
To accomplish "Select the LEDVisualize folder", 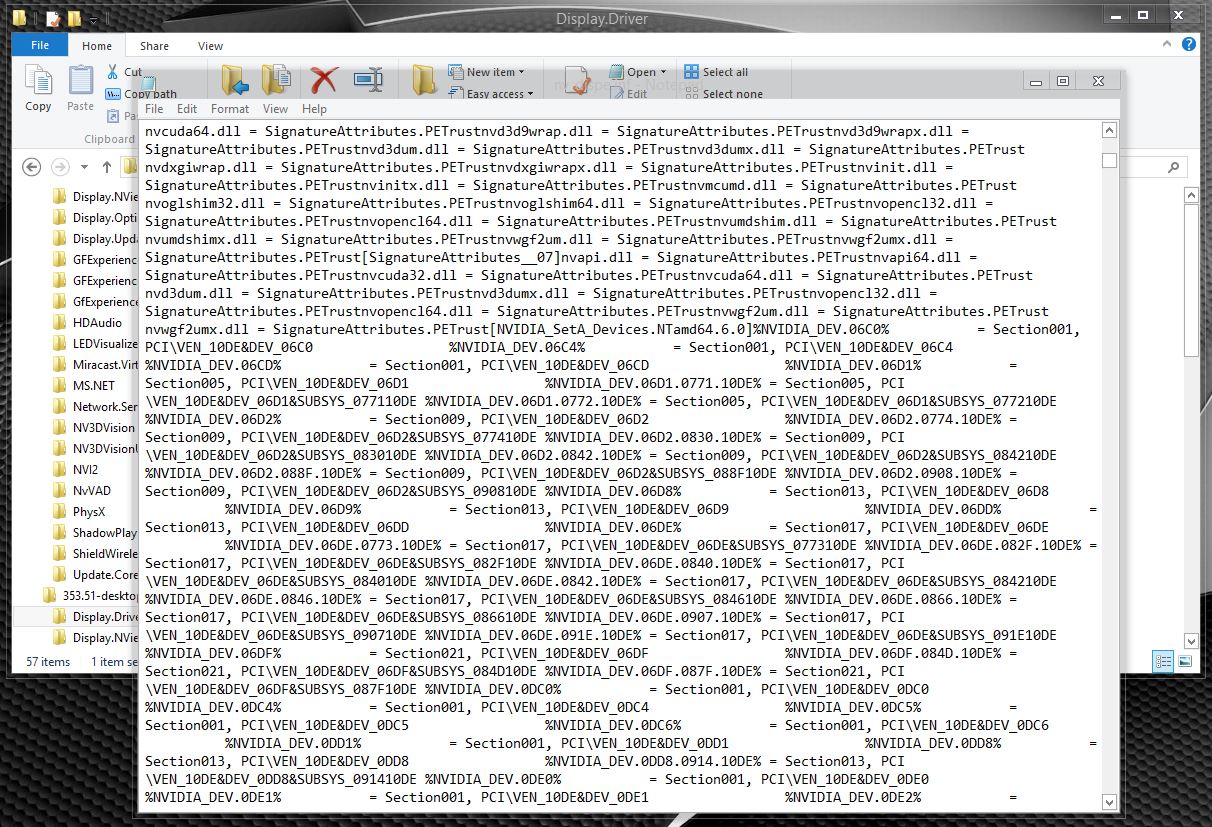I will click(96, 343).
